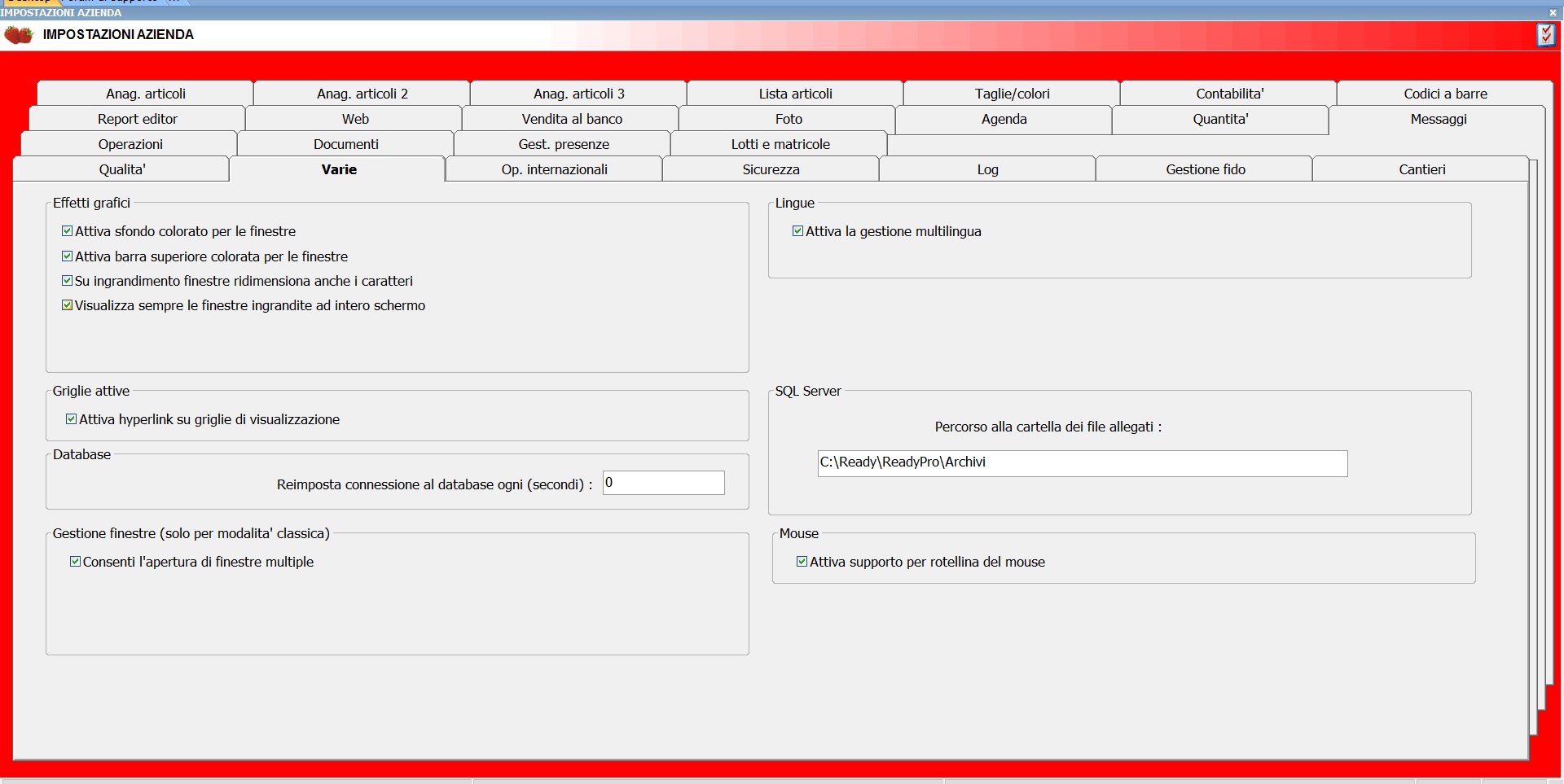Select the Report editor tab
Viewport: 1564px width, 784px height.
click(x=138, y=119)
